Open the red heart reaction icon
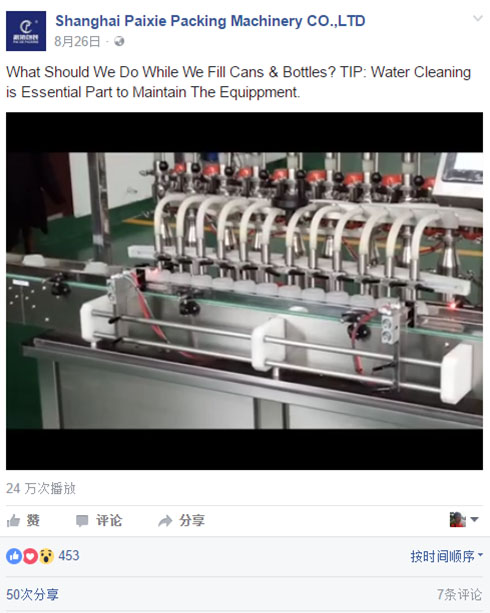The image size is (490, 613). tap(30, 556)
